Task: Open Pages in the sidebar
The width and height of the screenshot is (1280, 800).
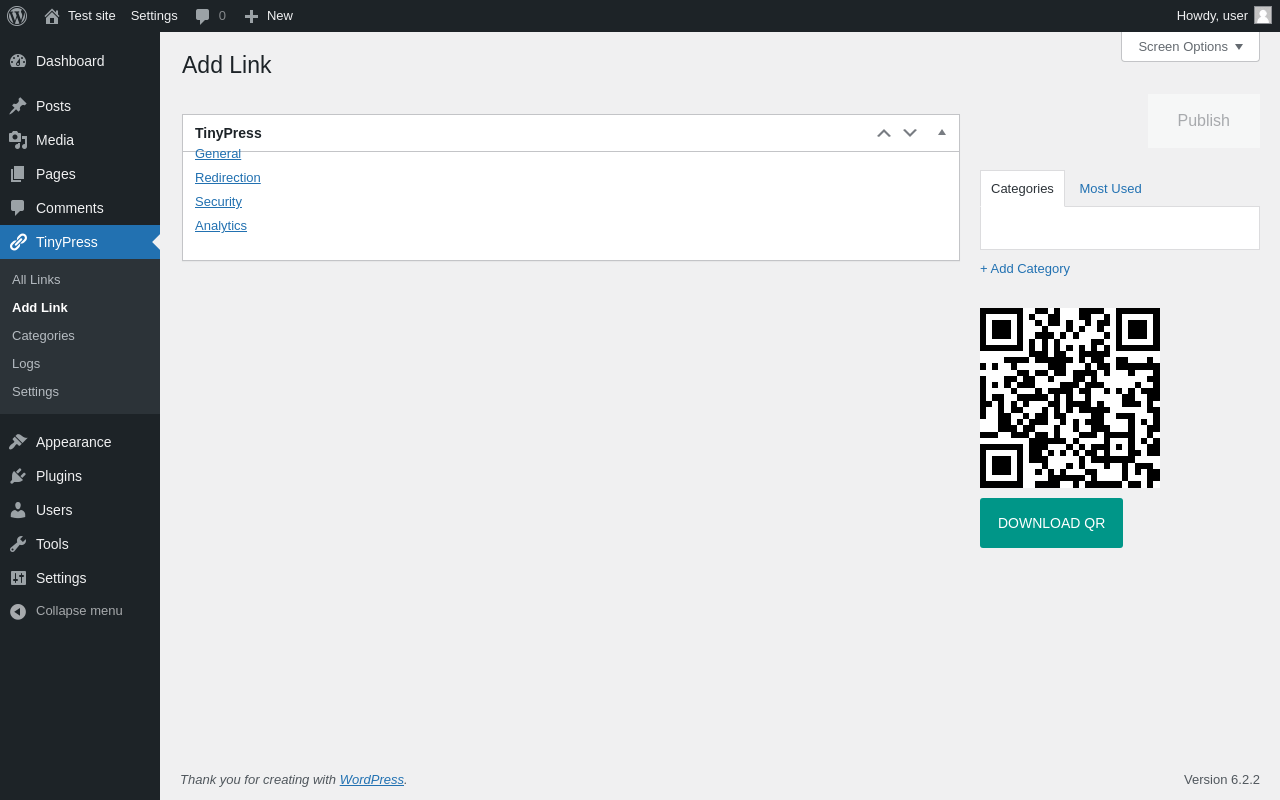Action: [x=80, y=174]
